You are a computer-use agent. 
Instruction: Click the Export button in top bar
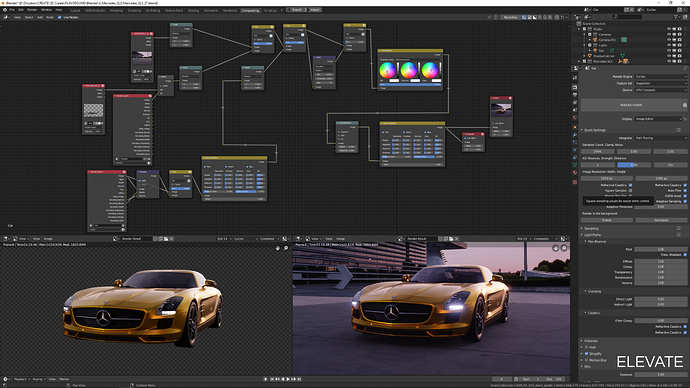click(x=297, y=10)
